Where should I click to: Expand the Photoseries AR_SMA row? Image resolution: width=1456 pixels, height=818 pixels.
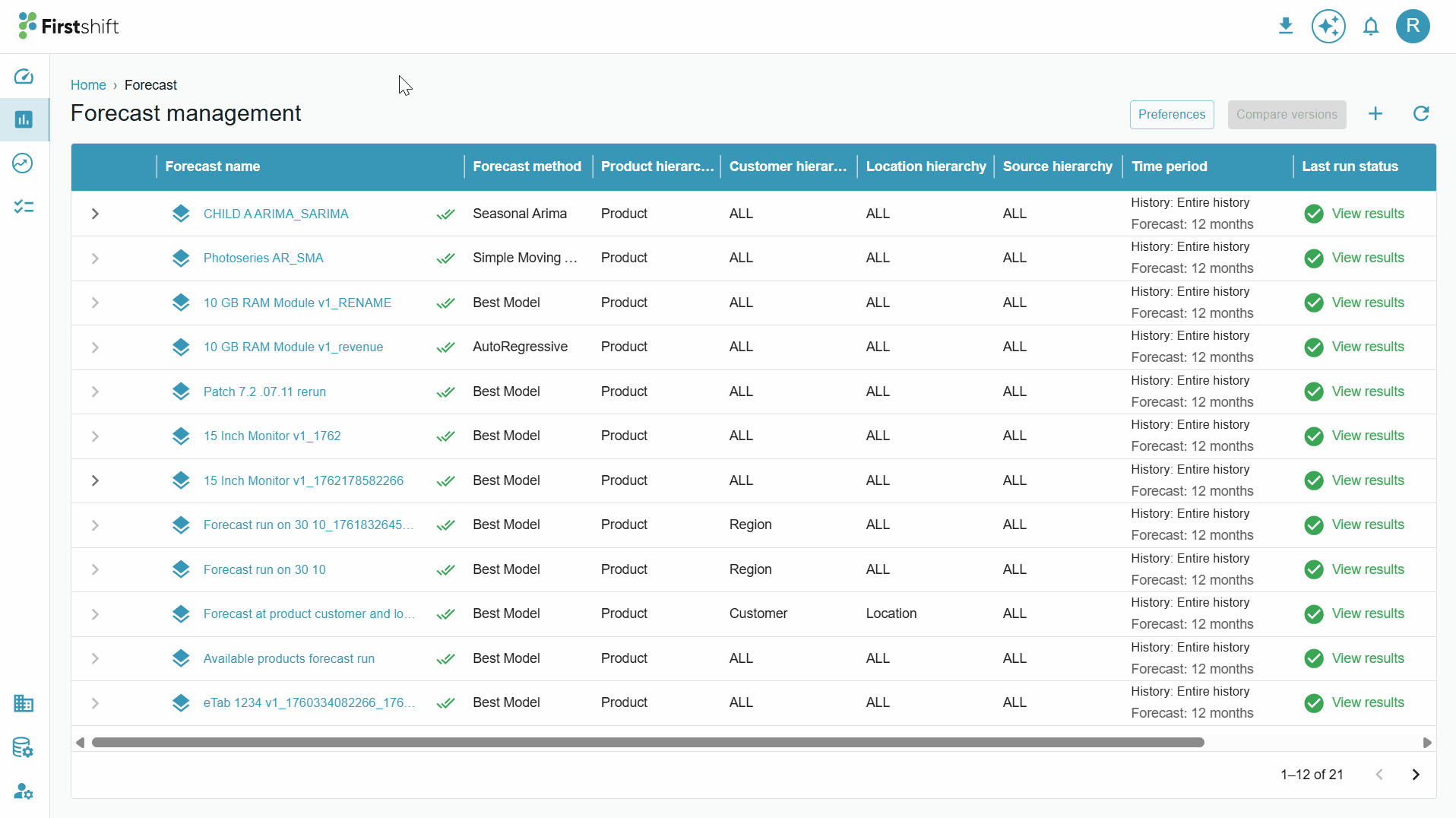95,258
